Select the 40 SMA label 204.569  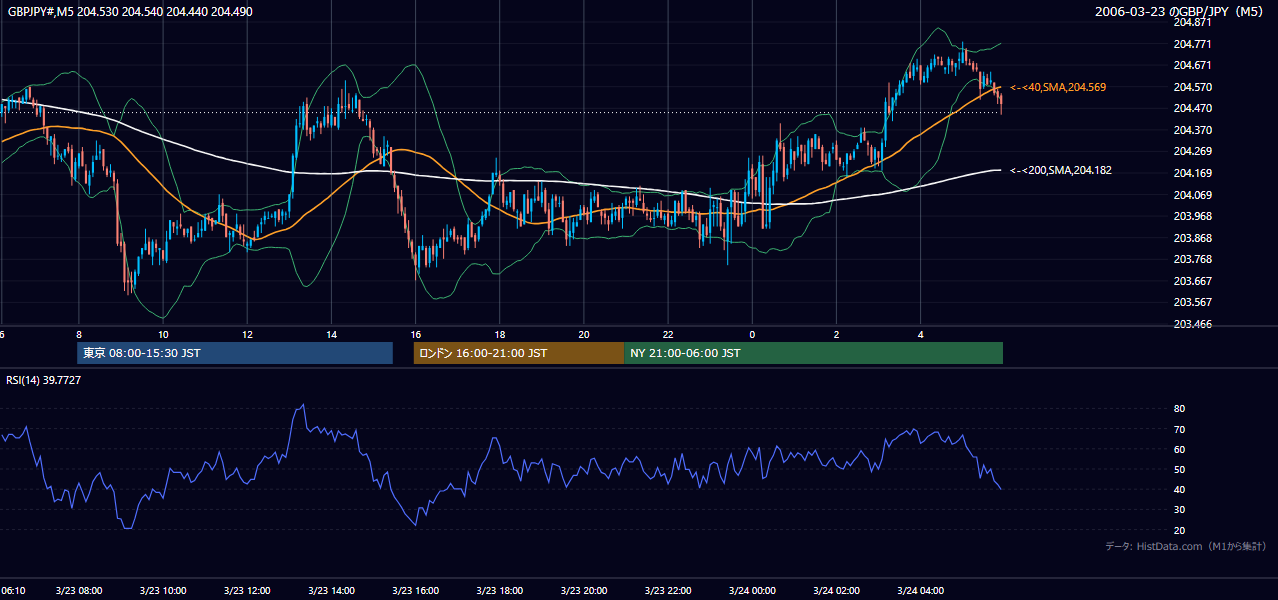(x=1058, y=88)
